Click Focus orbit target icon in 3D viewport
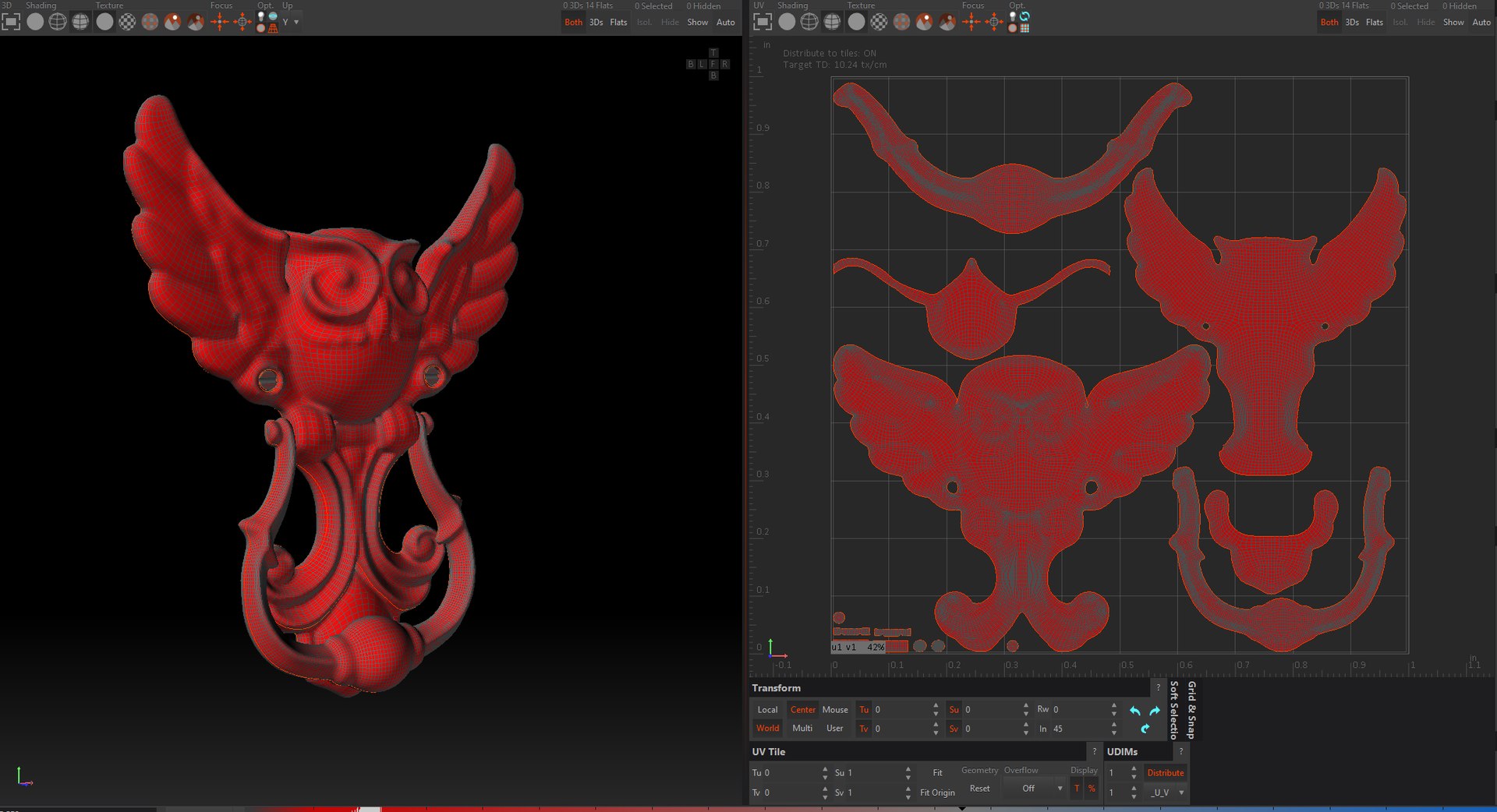 (242, 22)
